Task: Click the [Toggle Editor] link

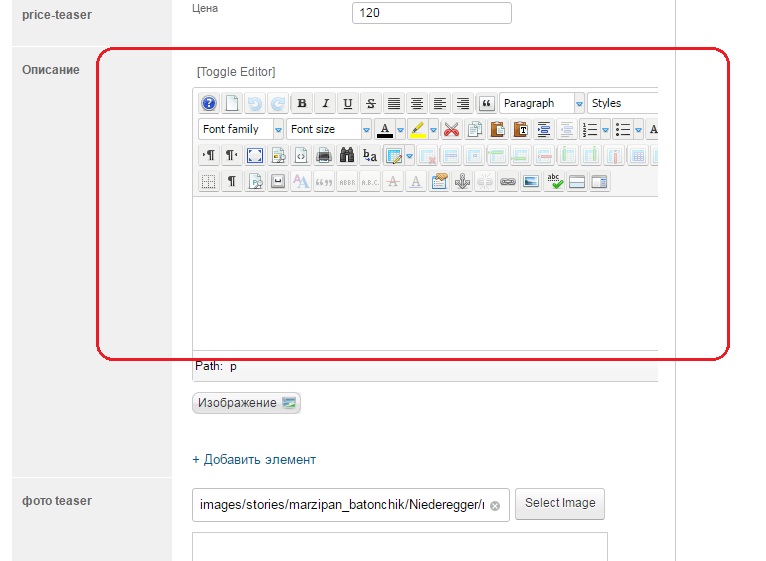Action: coord(236,72)
